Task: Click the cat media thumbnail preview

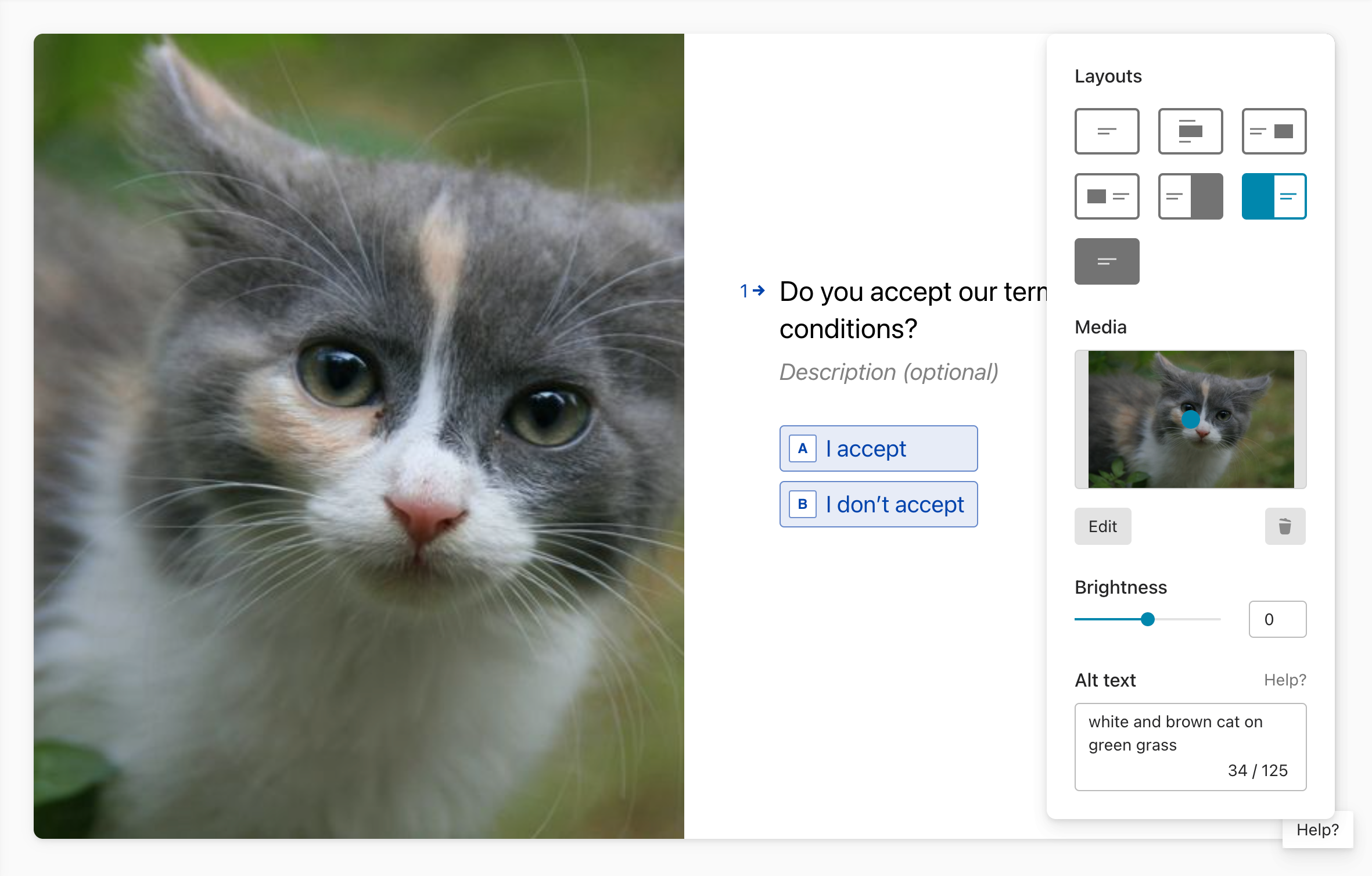Action: click(1190, 419)
